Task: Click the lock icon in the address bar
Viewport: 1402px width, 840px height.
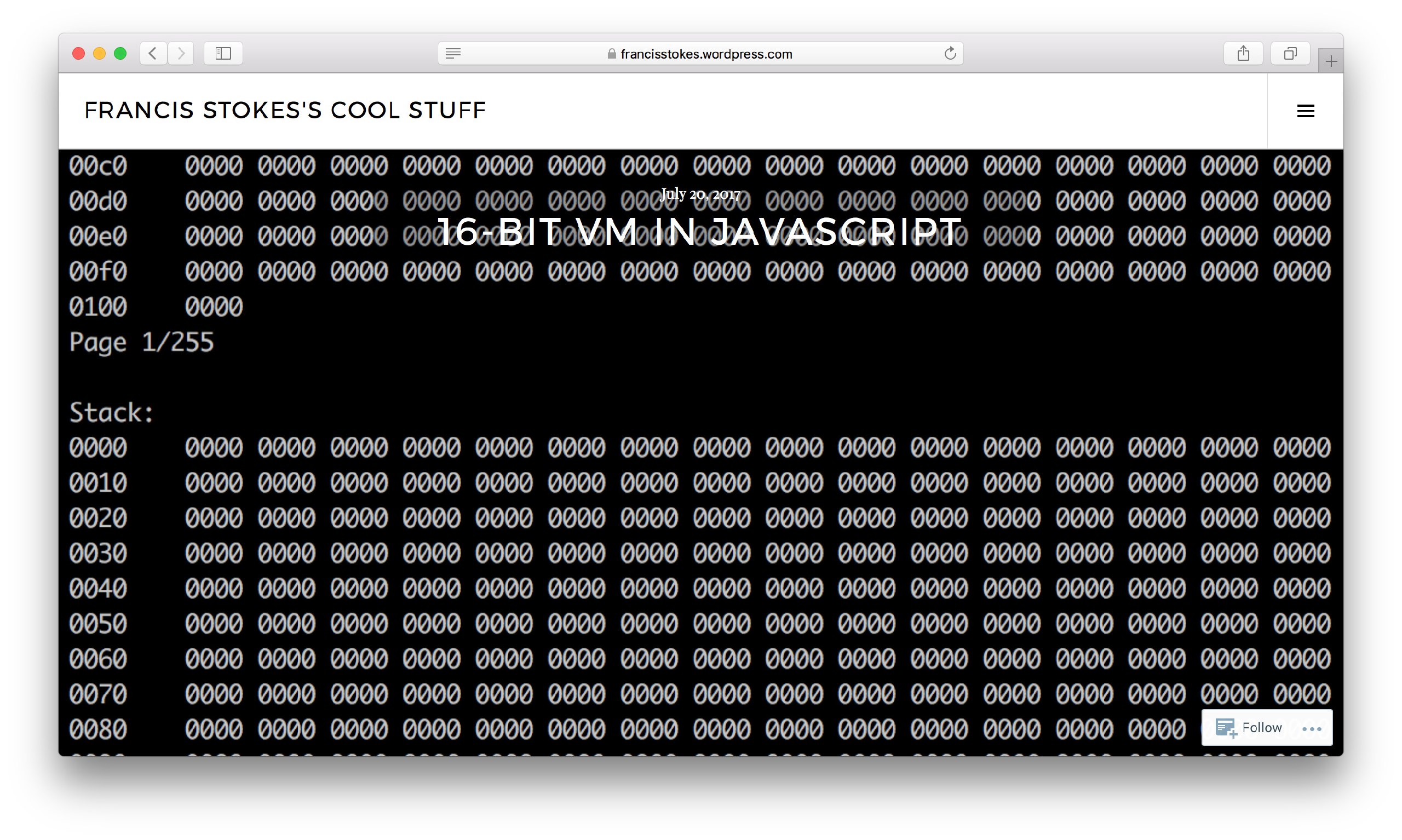Action: (x=611, y=54)
